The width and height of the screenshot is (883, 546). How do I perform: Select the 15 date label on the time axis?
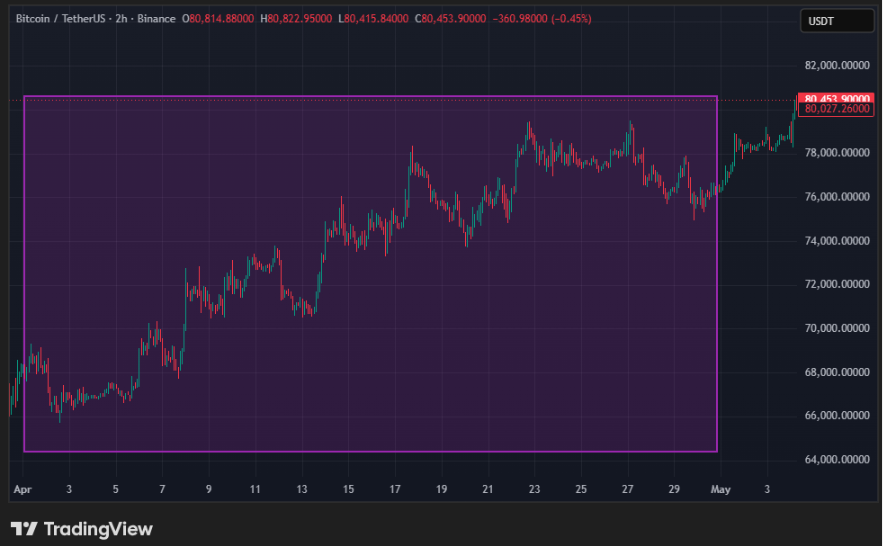pos(348,489)
